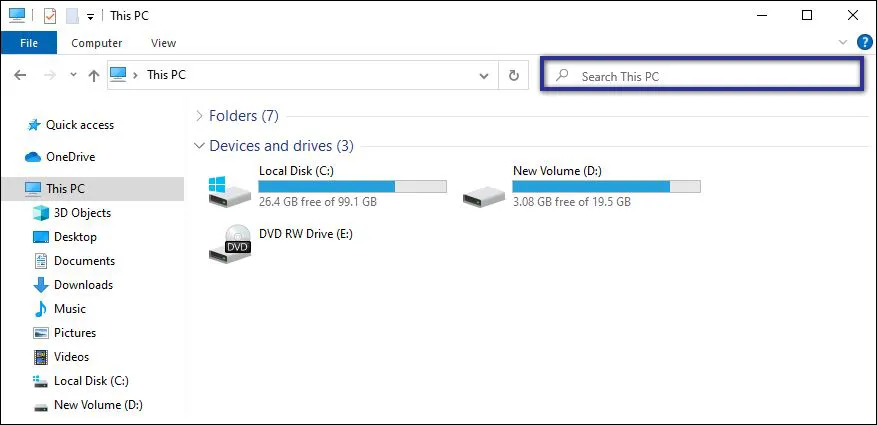Click the Search This PC field

[701, 73]
